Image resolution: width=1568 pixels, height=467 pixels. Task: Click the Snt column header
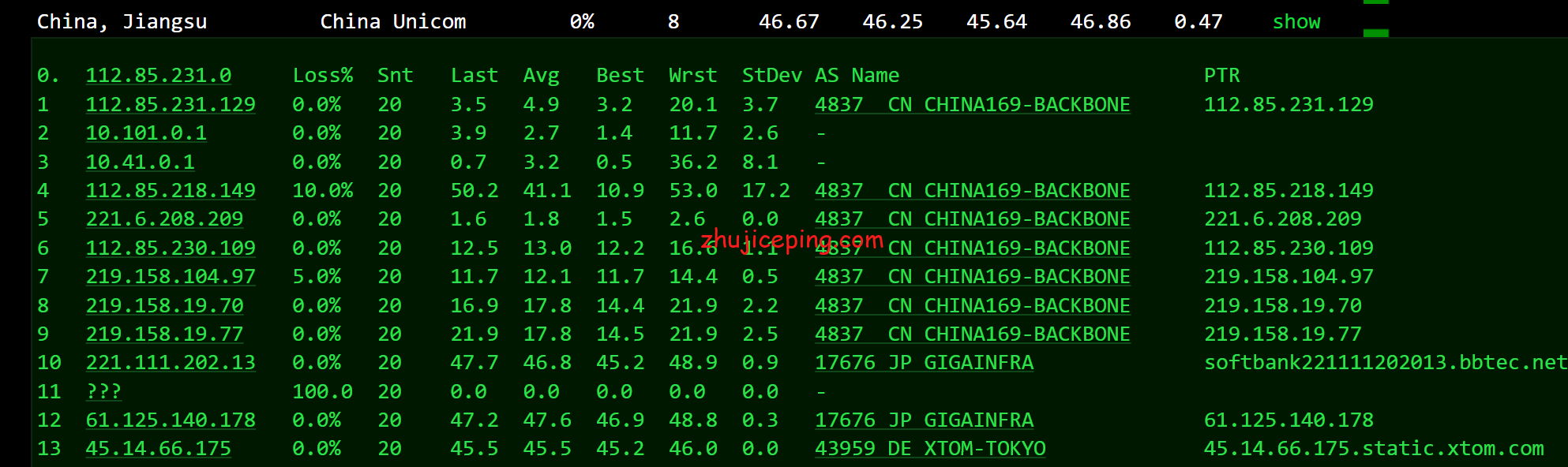396,76
